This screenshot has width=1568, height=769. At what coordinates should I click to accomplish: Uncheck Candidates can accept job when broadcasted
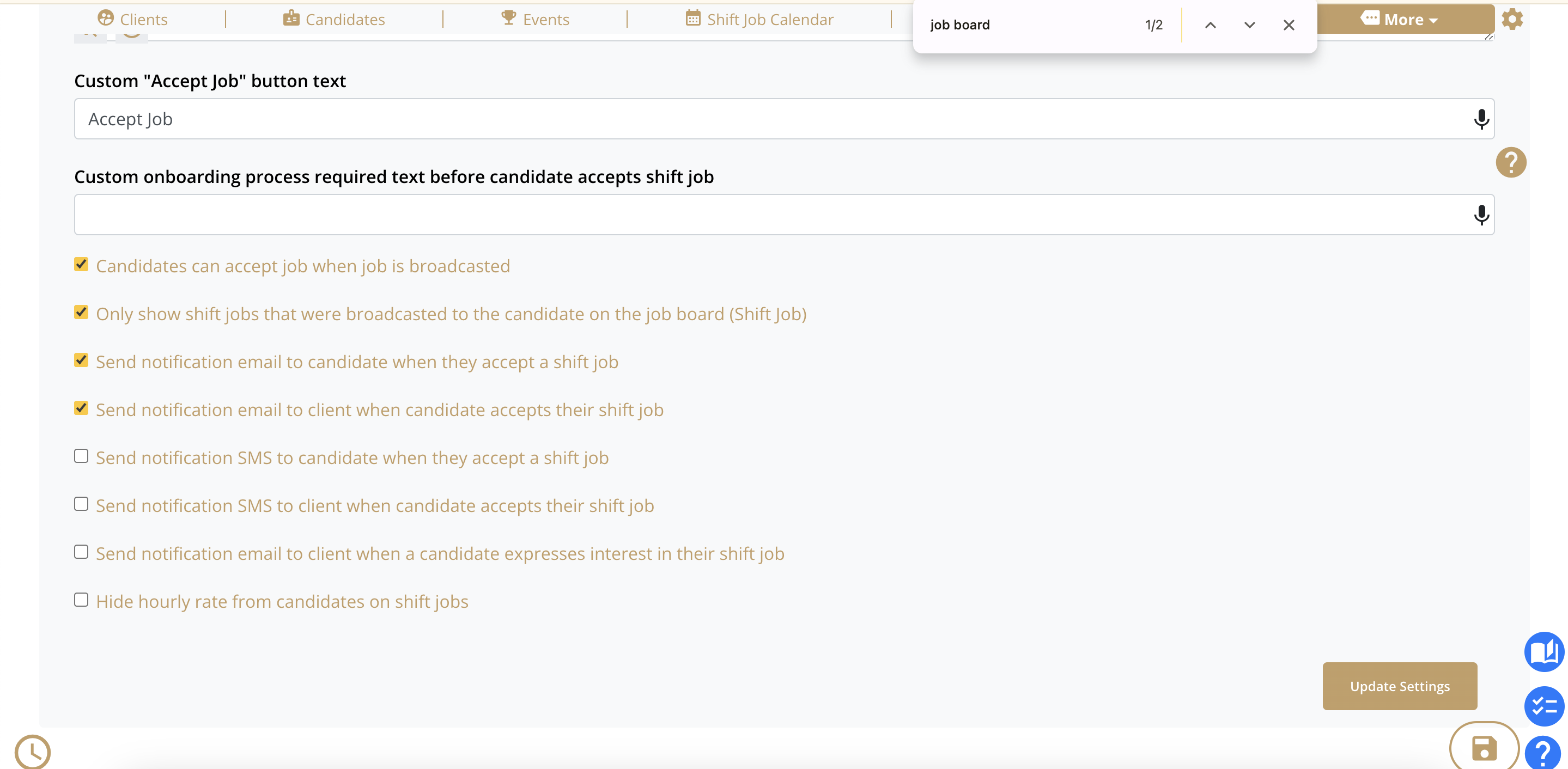pos(81,264)
